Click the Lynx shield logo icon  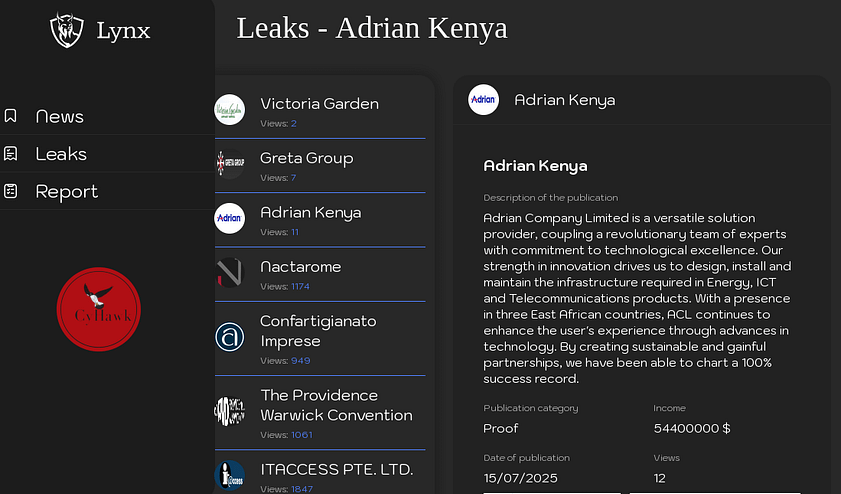[67, 30]
